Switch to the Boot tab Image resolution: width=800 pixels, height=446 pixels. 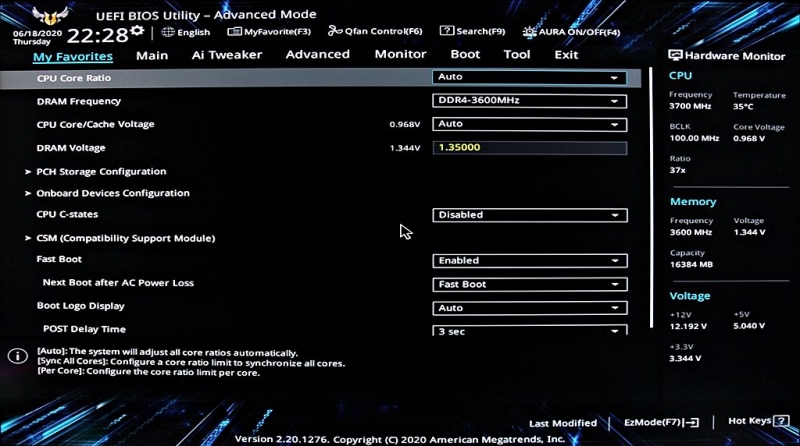click(x=465, y=54)
